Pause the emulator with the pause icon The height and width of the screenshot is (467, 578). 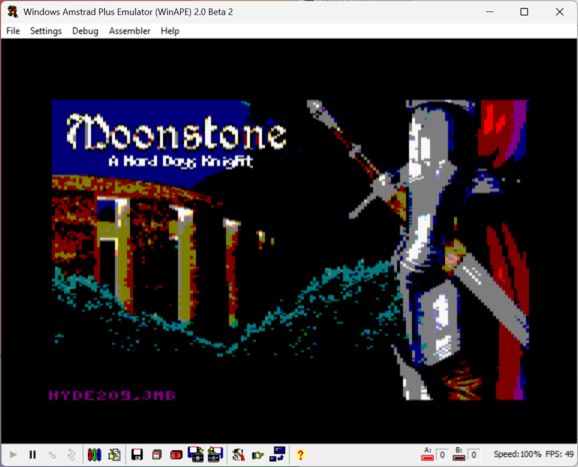32,454
